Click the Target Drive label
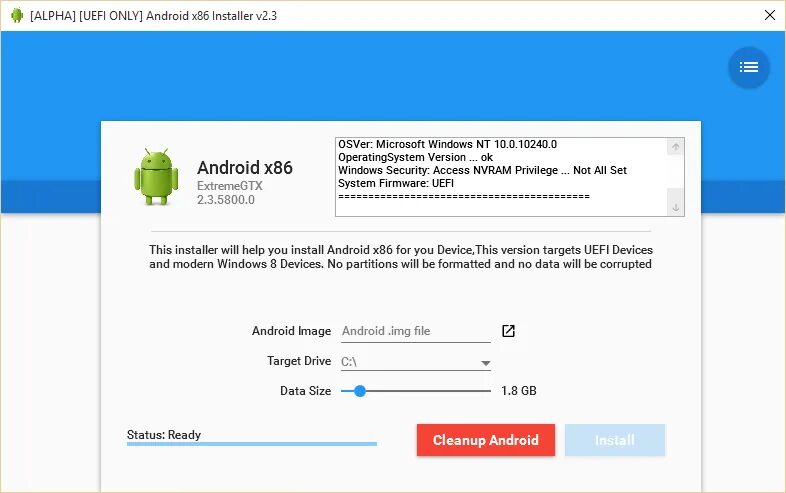Viewport: 786px width, 493px height. click(x=299, y=361)
